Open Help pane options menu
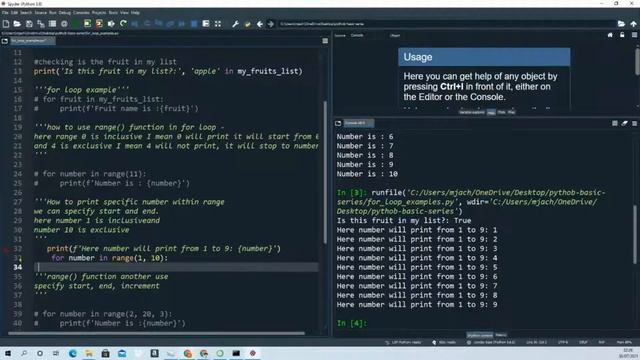The width and height of the screenshot is (640, 360). [634, 35]
